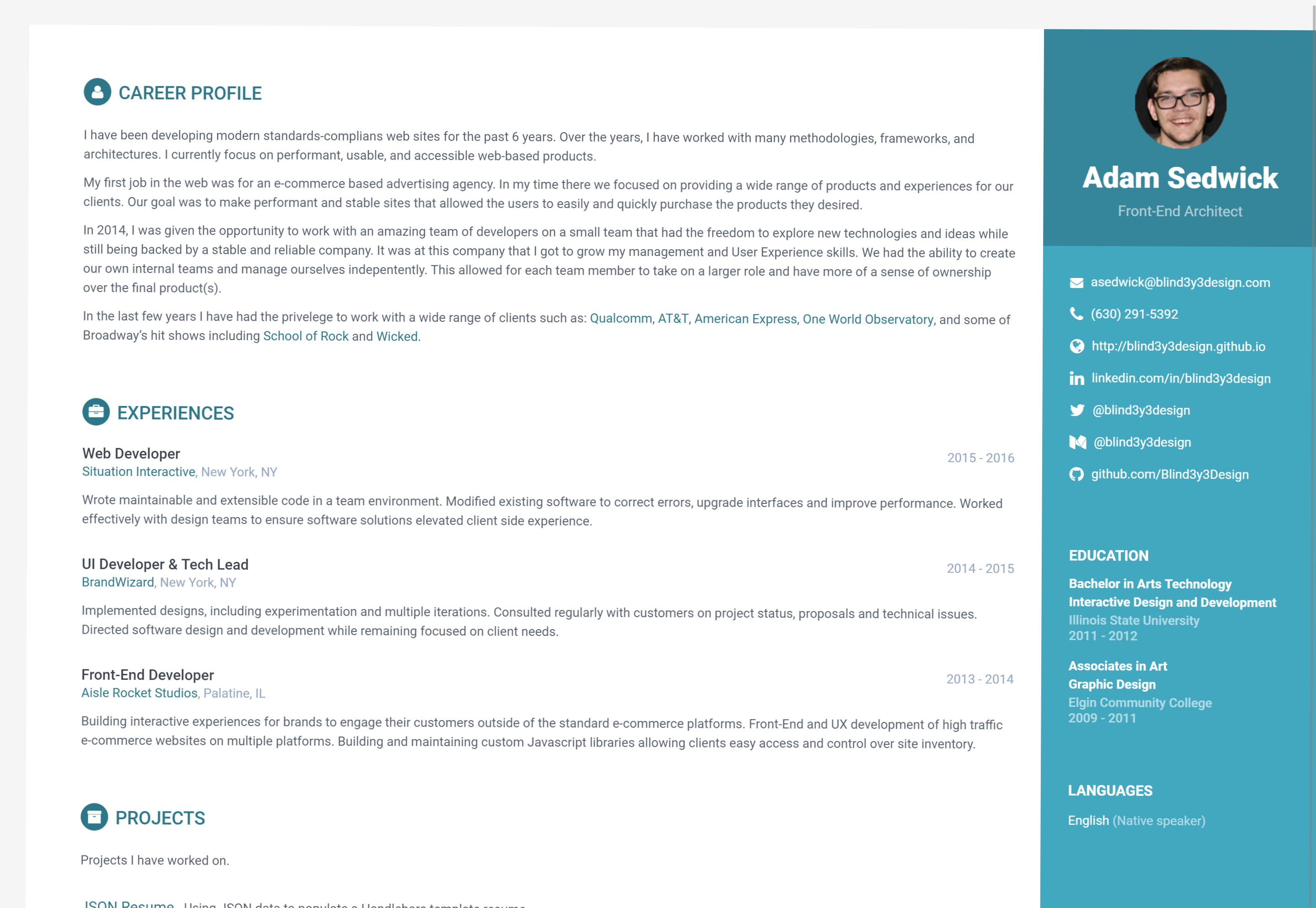1316x908 pixels.
Task: Expand the Education section details
Action: tap(1108, 555)
